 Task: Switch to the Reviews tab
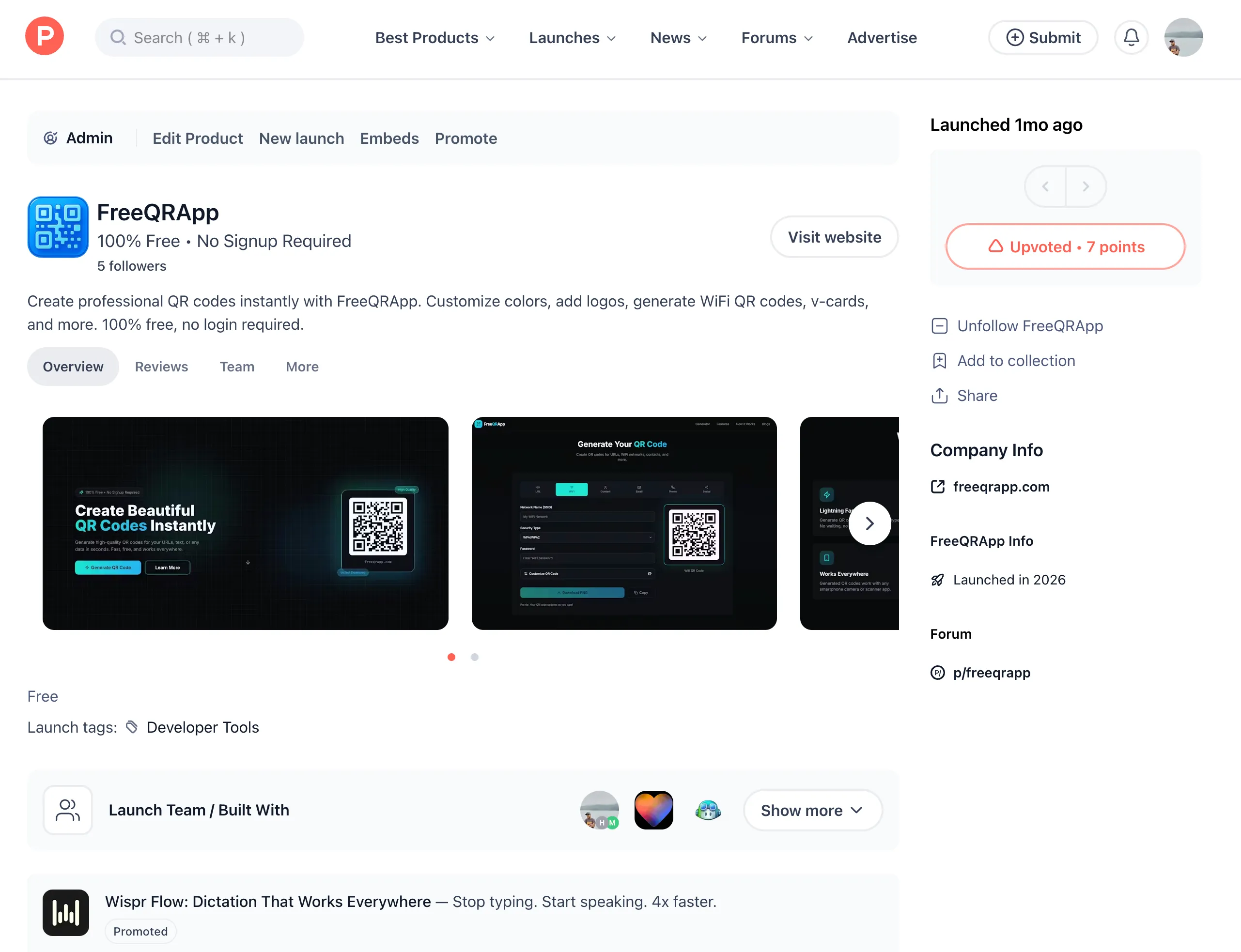161,367
